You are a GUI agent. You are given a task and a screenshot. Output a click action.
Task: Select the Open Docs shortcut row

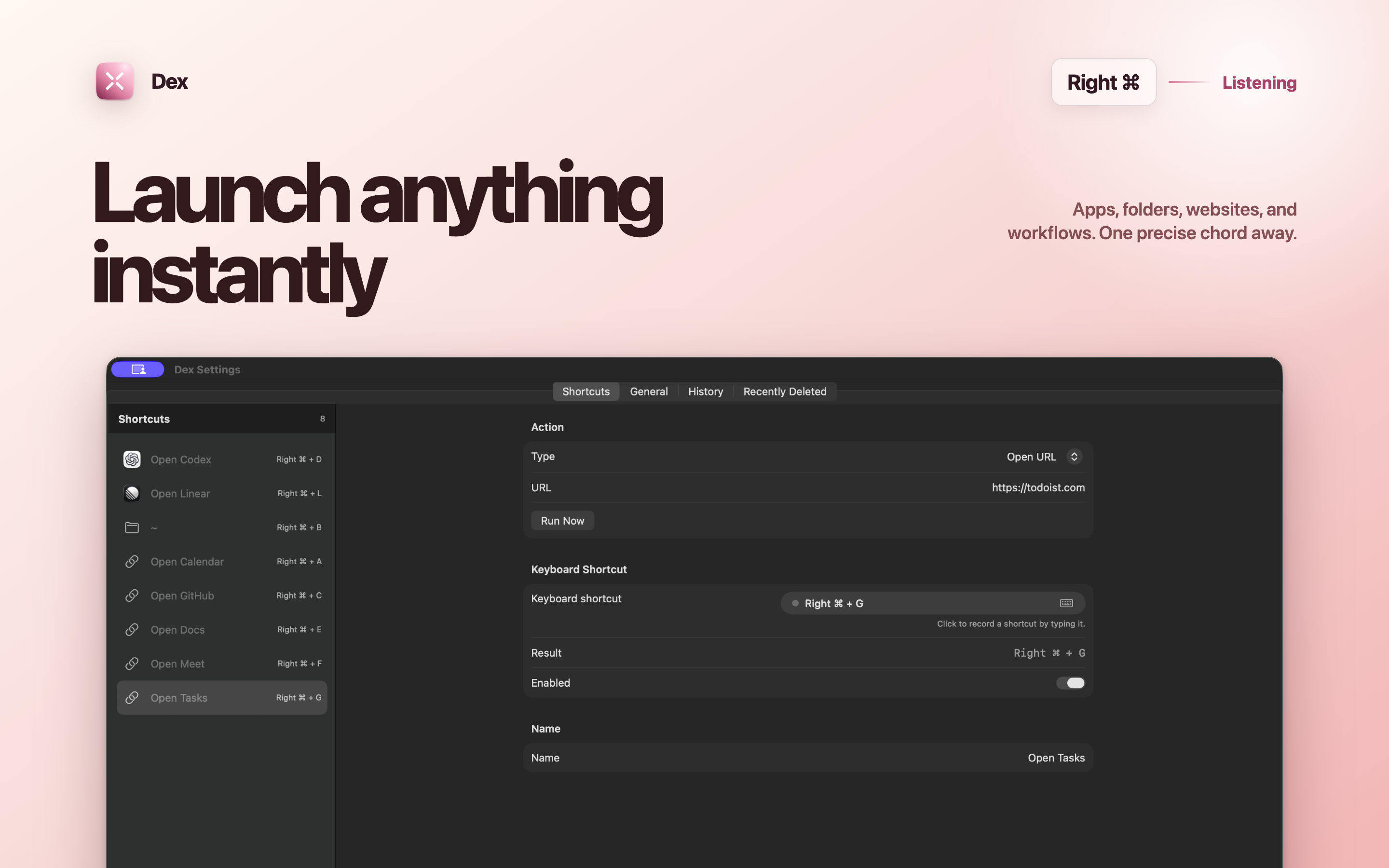(222, 629)
